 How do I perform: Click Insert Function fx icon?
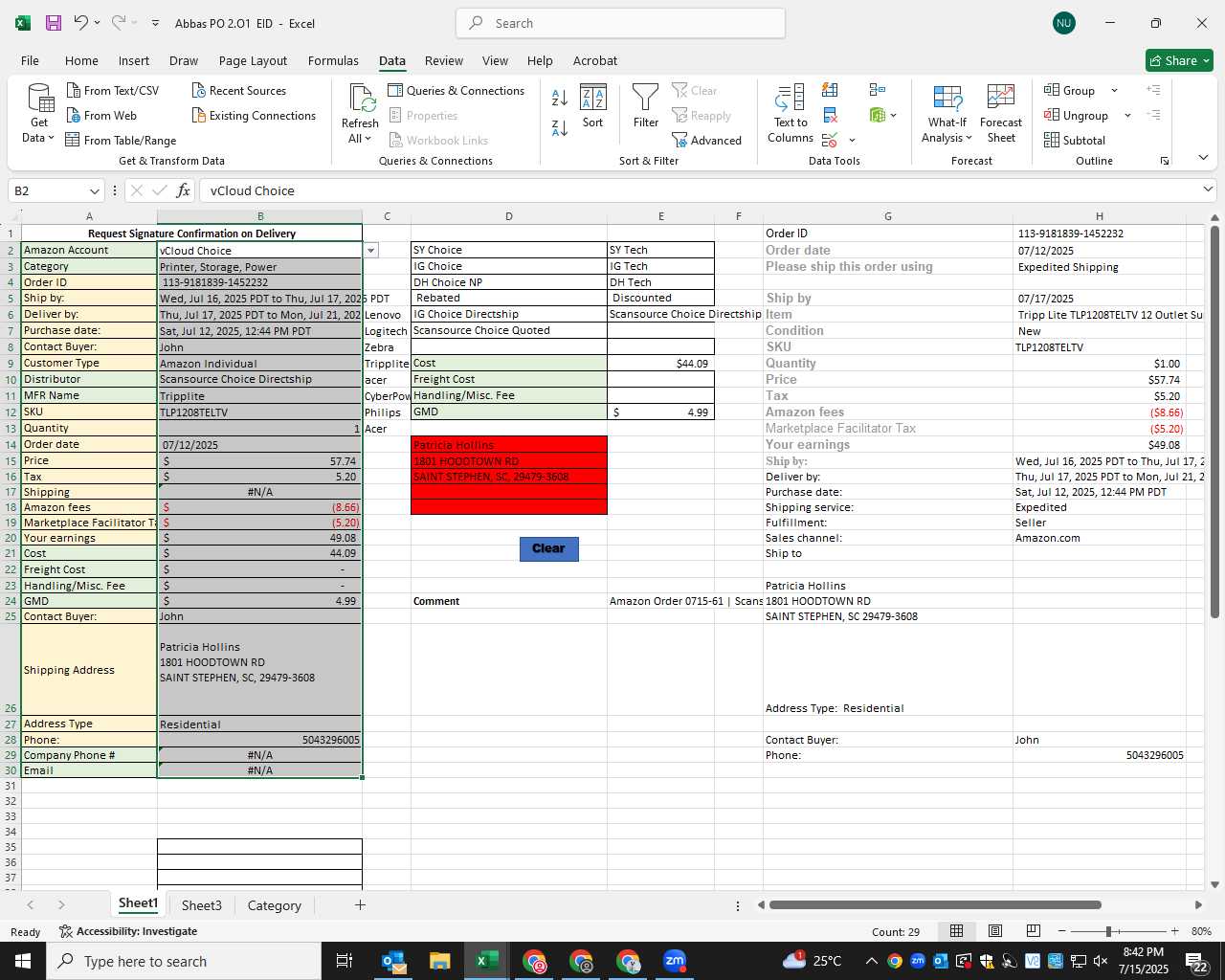click(184, 190)
